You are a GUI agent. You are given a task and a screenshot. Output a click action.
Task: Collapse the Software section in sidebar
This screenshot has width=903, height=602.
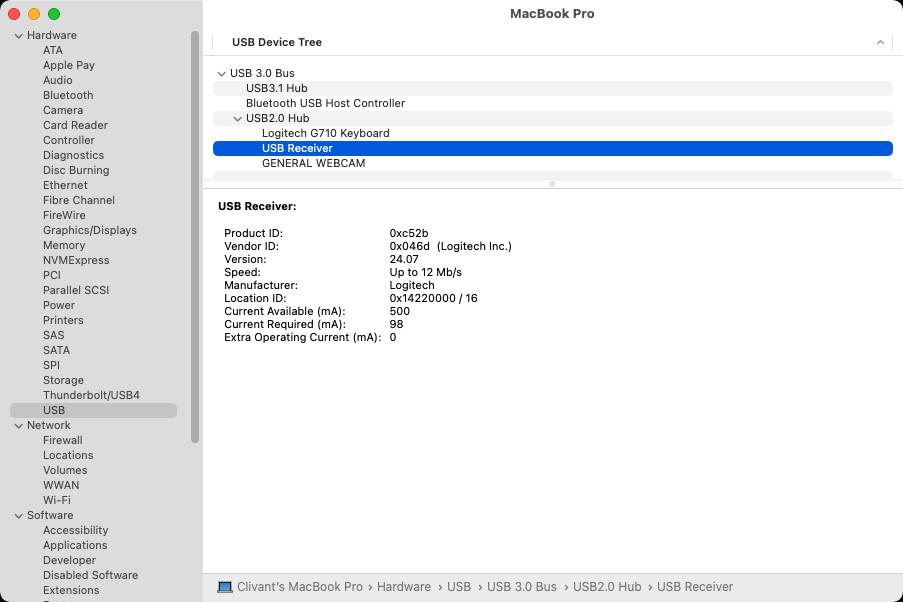[x=18, y=516]
